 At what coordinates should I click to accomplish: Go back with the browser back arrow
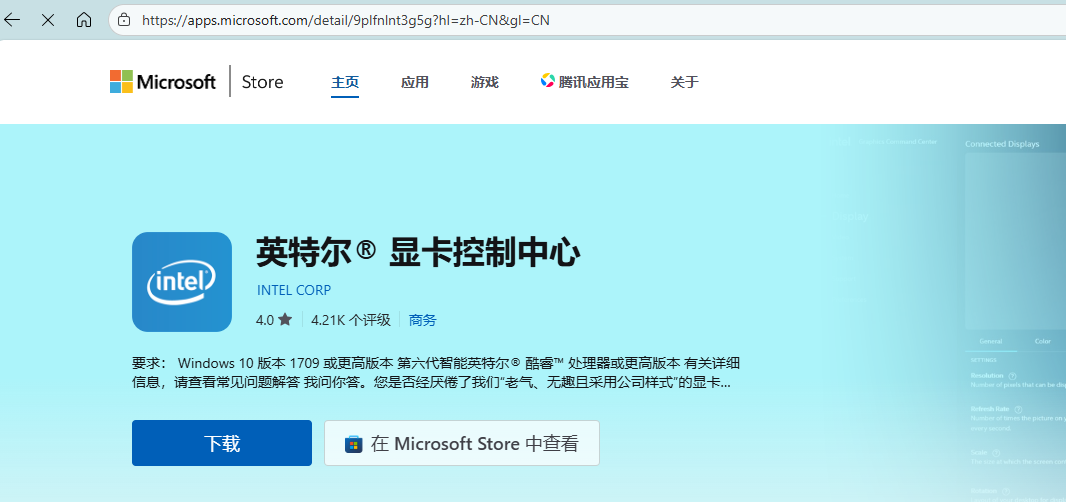12,20
